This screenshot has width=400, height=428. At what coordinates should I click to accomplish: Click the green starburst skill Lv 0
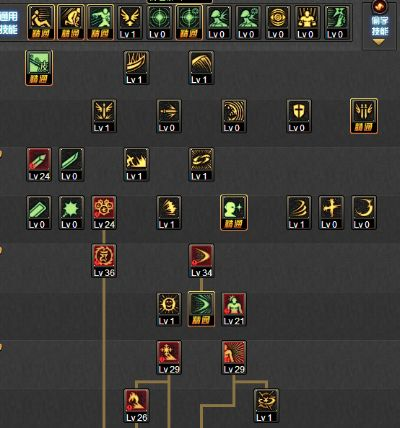coord(71,213)
